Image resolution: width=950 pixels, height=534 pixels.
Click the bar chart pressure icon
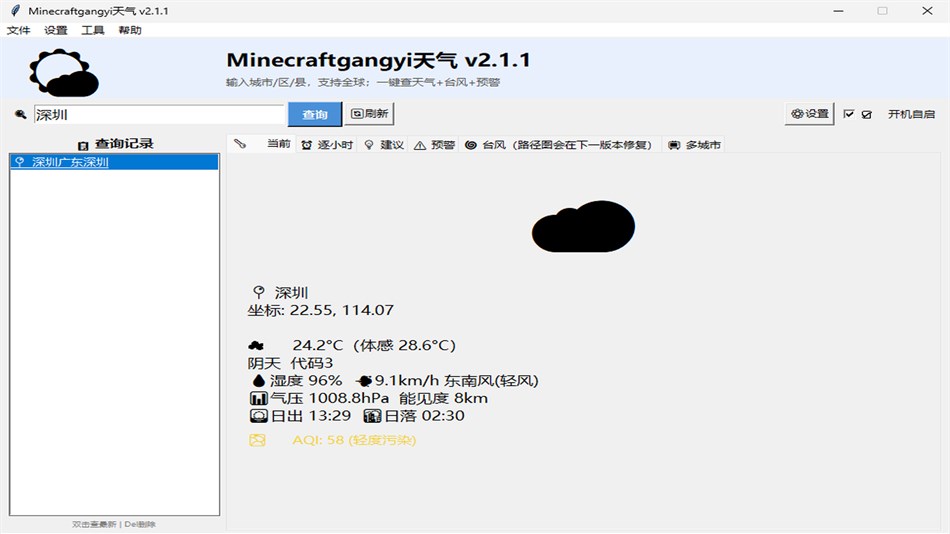(x=259, y=398)
